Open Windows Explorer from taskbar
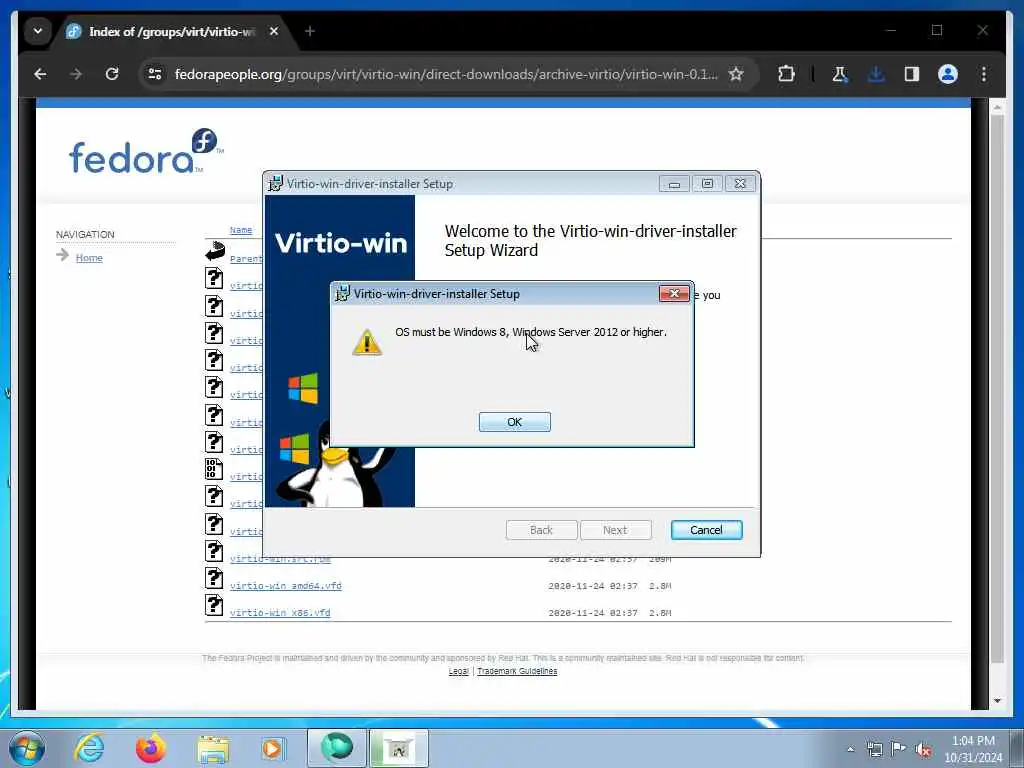Viewport: 1024px width, 768px height. point(213,748)
